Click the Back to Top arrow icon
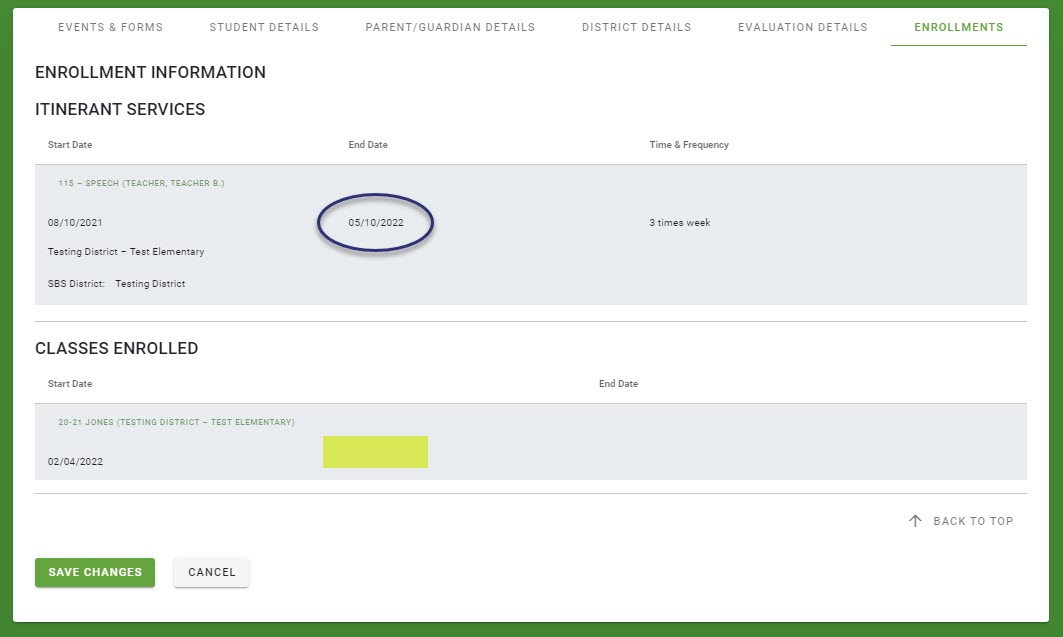The height and width of the screenshot is (637, 1063). (915, 520)
